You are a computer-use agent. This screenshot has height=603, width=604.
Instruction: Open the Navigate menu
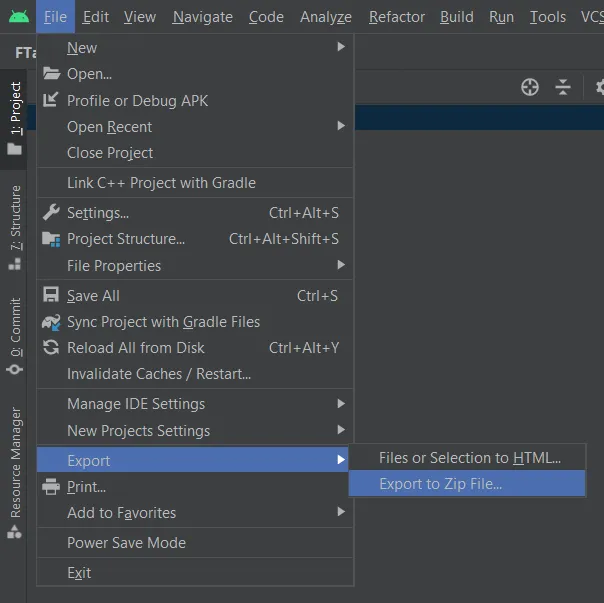(x=203, y=17)
